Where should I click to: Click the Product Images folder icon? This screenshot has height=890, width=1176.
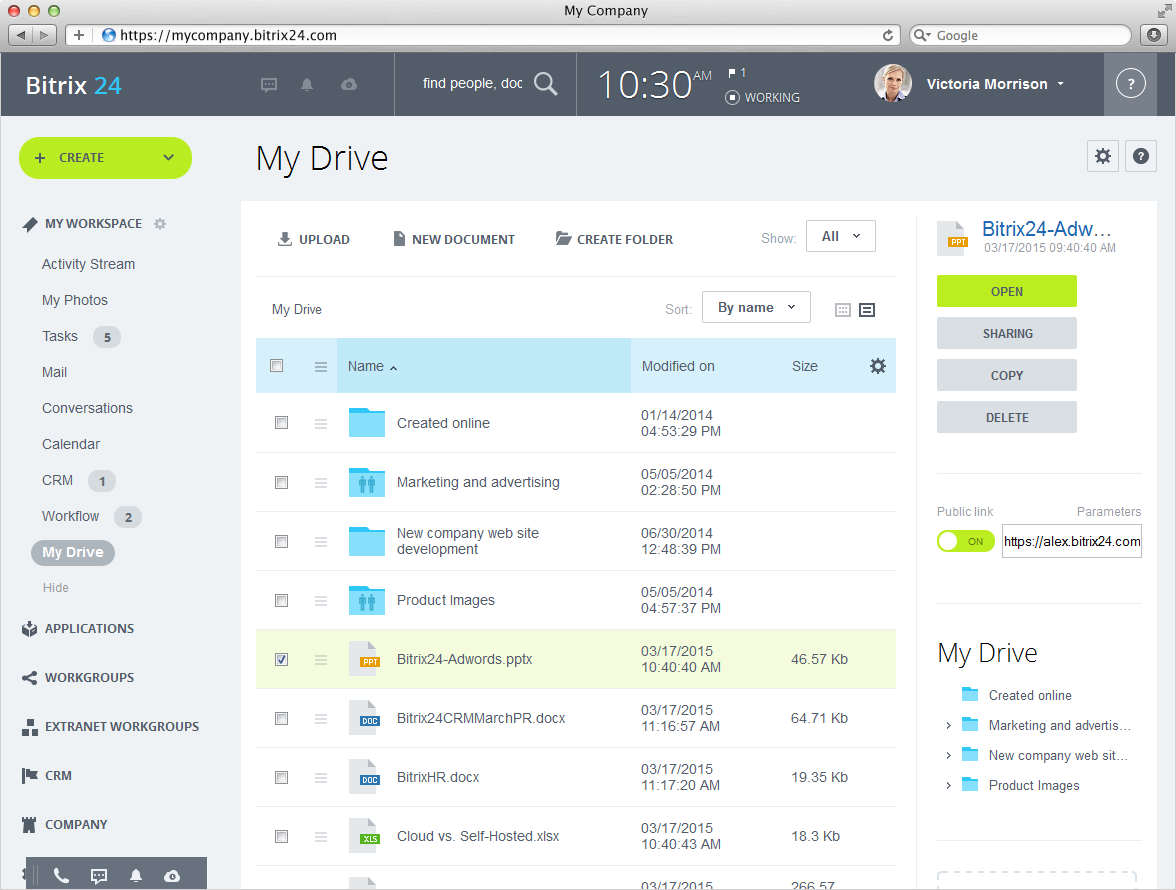point(367,600)
